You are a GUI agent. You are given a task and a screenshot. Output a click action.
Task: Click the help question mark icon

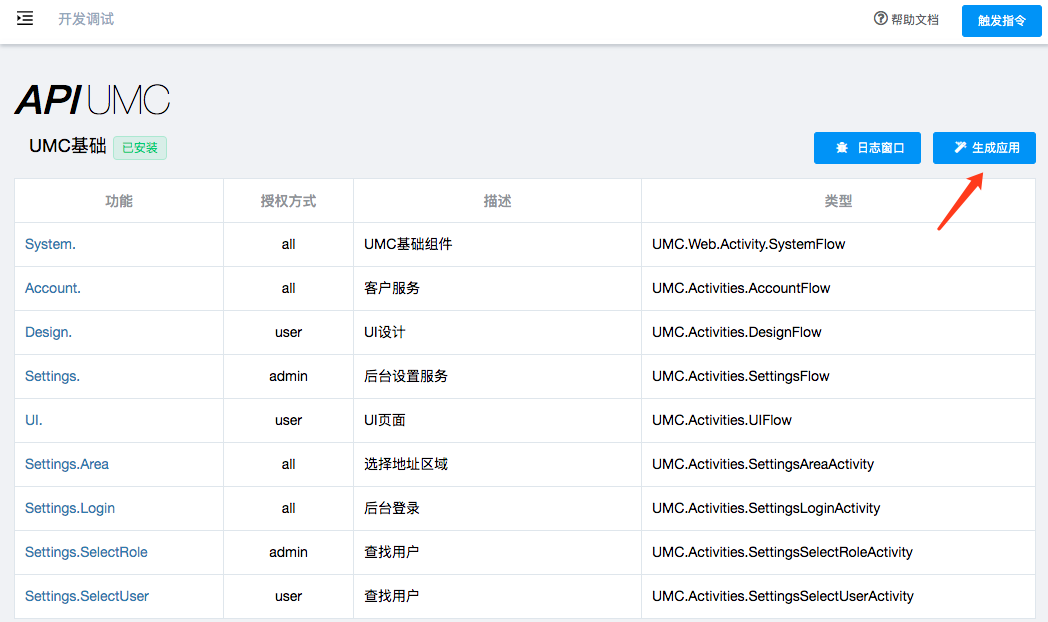[x=880, y=19]
